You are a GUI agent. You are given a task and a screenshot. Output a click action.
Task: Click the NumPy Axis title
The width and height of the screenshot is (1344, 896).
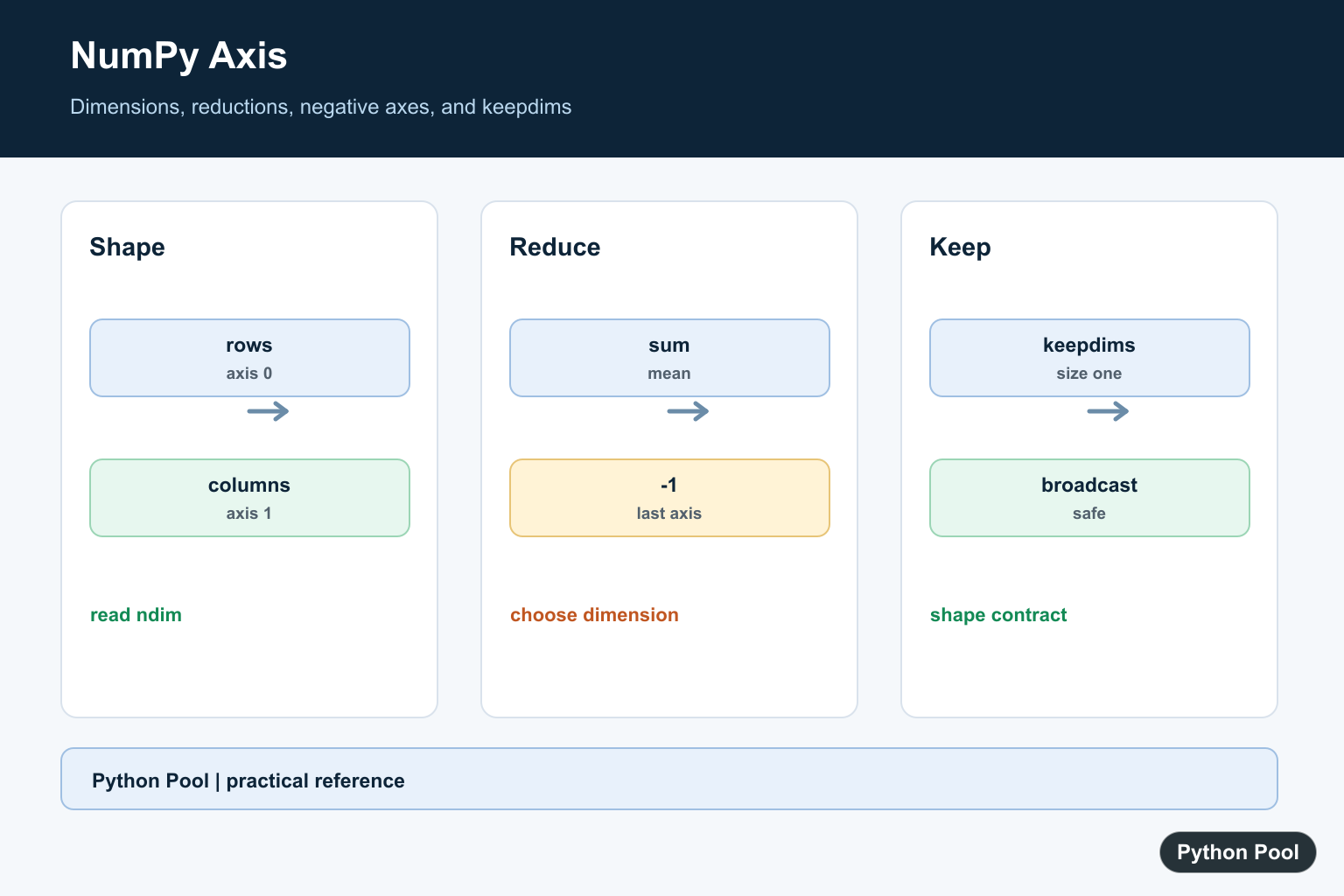point(178,56)
